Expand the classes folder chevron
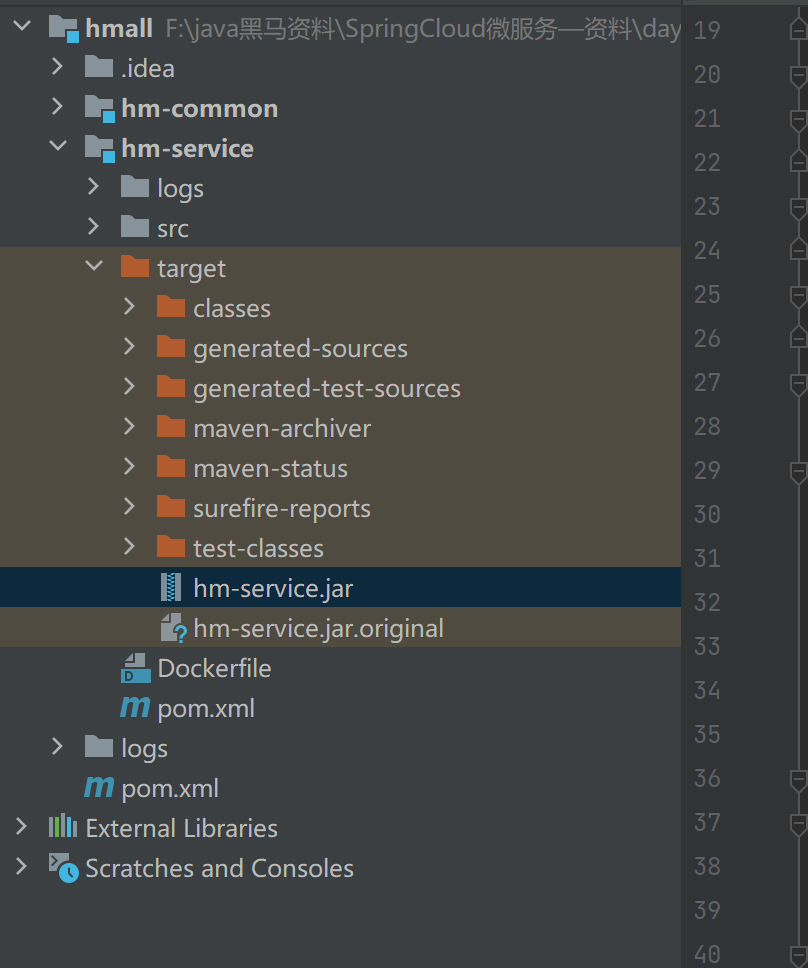Viewport: 808px width, 968px height. [129, 306]
